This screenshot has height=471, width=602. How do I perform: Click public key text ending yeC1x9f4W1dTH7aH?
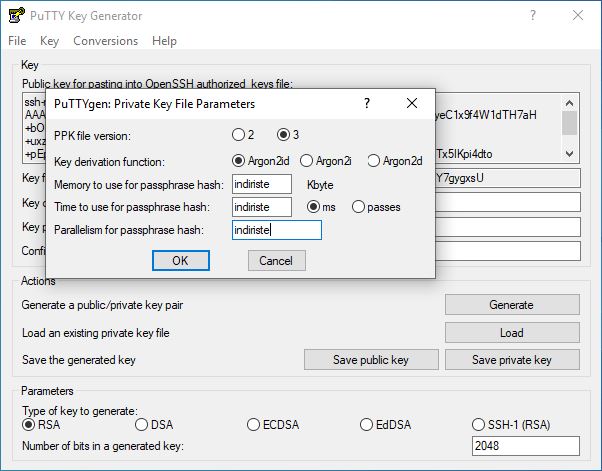coord(486,115)
